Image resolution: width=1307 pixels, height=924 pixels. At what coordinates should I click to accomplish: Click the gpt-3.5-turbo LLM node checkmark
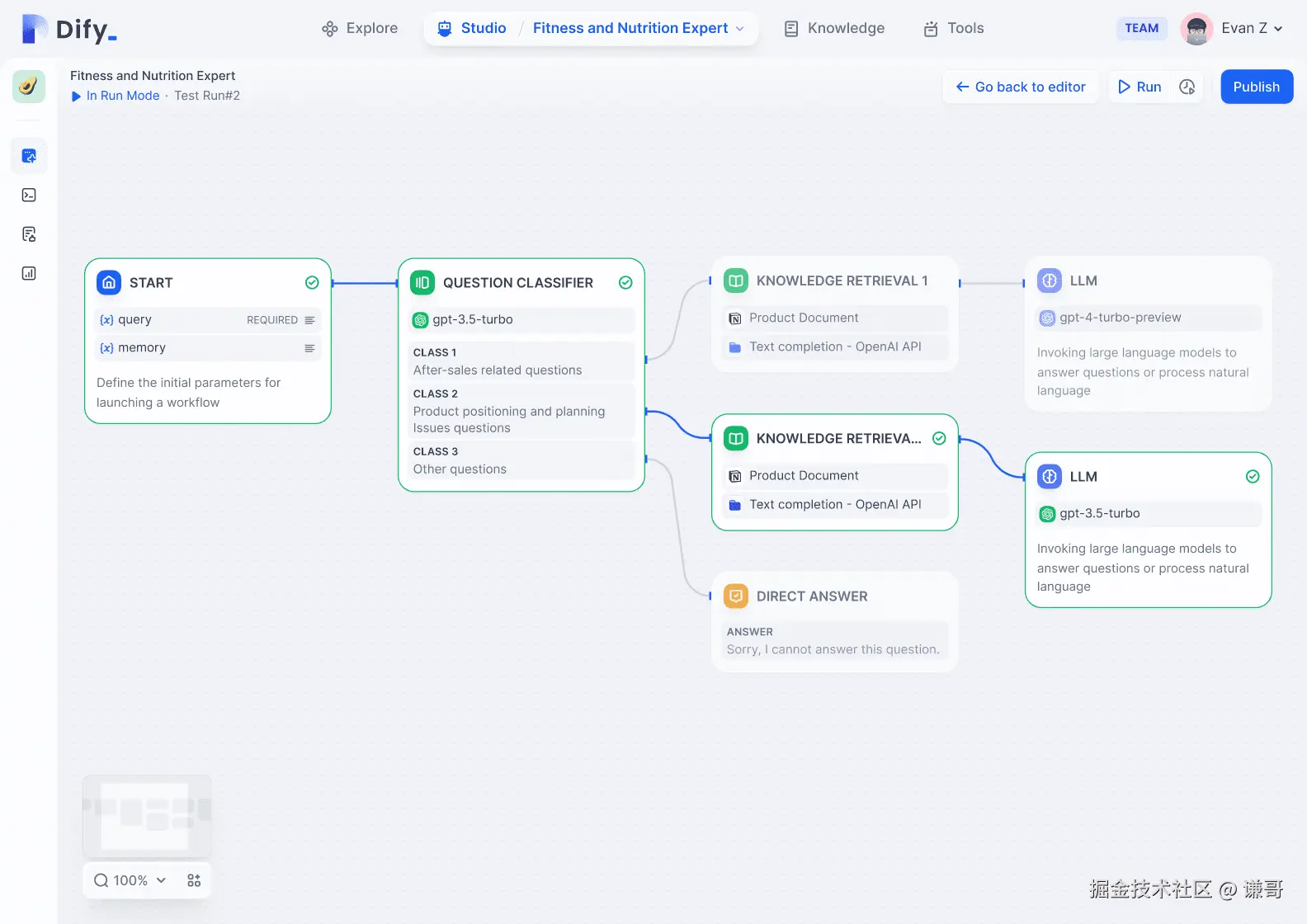1253,477
